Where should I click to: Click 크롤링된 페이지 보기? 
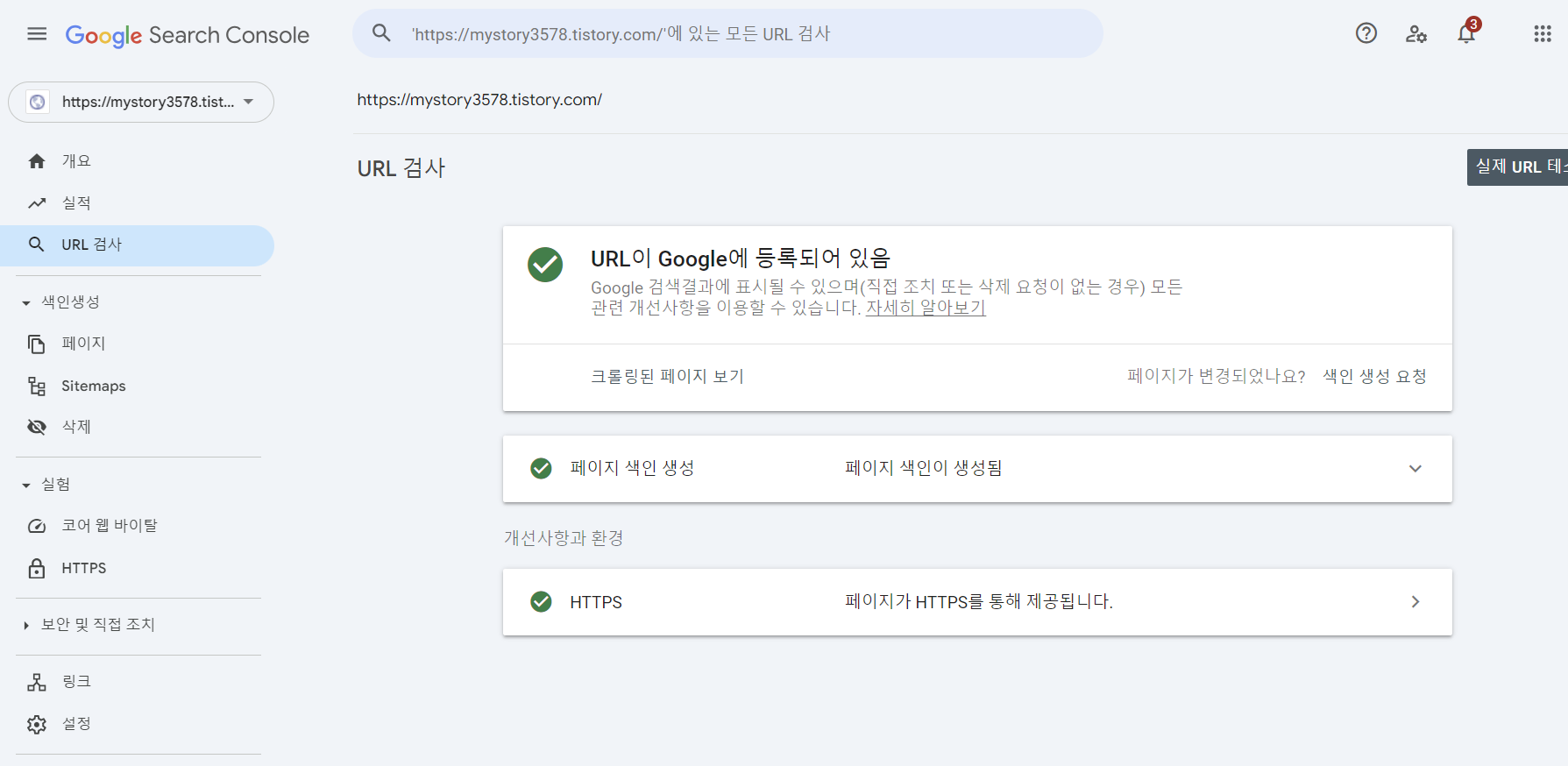(x=667, y=376)
